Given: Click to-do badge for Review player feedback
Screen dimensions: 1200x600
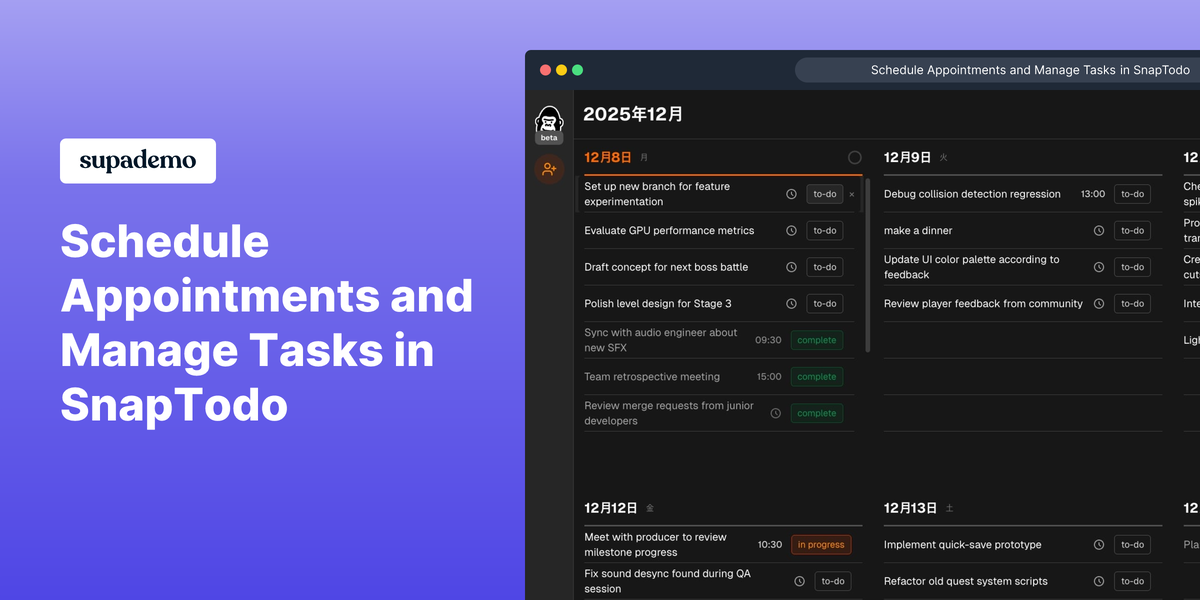Looking at the screenshot, I should pyautogui.click(x=1132, y=303).
